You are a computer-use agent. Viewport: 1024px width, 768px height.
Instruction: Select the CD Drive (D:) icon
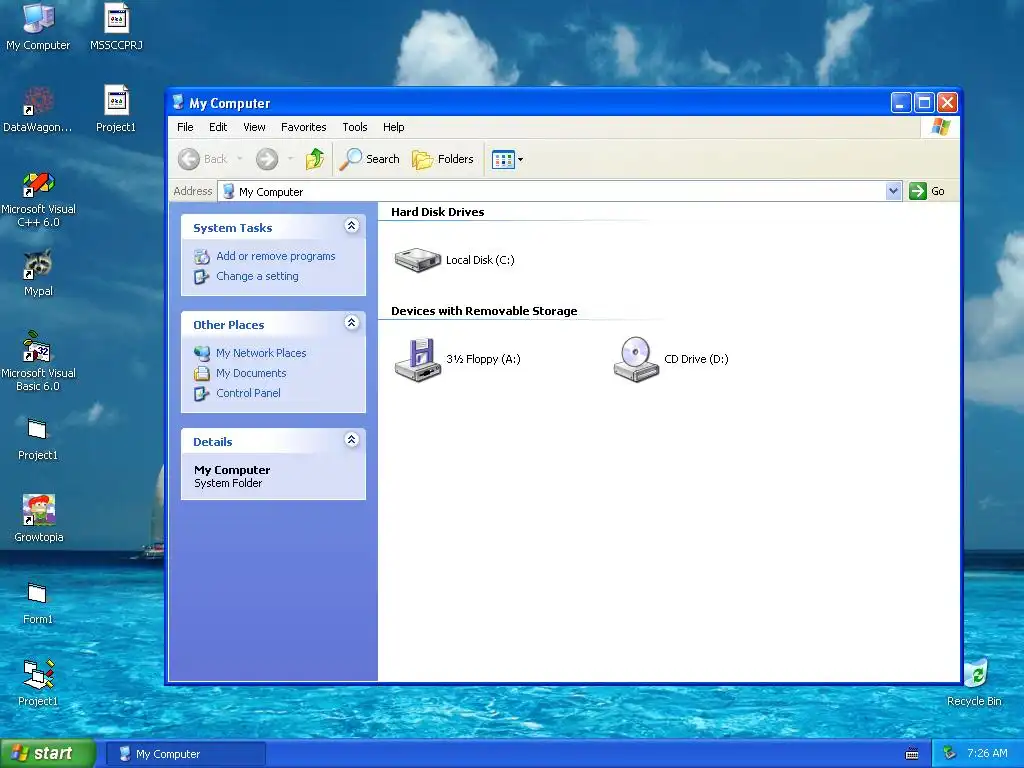(636, 359)
